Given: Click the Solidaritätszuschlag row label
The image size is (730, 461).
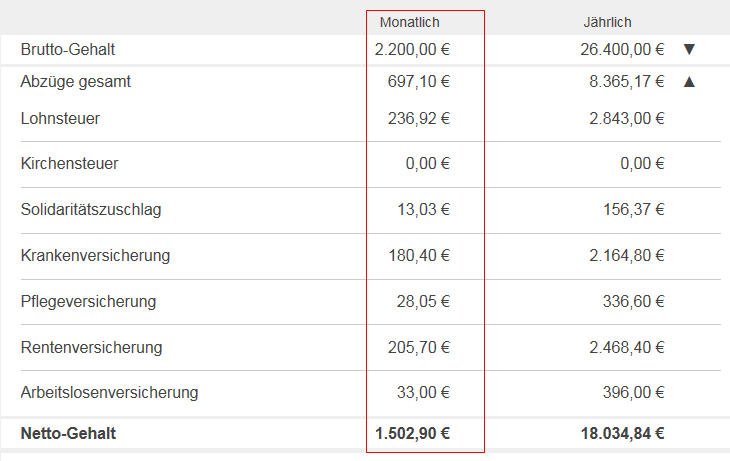Looking at the screenshot, I should pyautogui.click(x=91, y=210).
